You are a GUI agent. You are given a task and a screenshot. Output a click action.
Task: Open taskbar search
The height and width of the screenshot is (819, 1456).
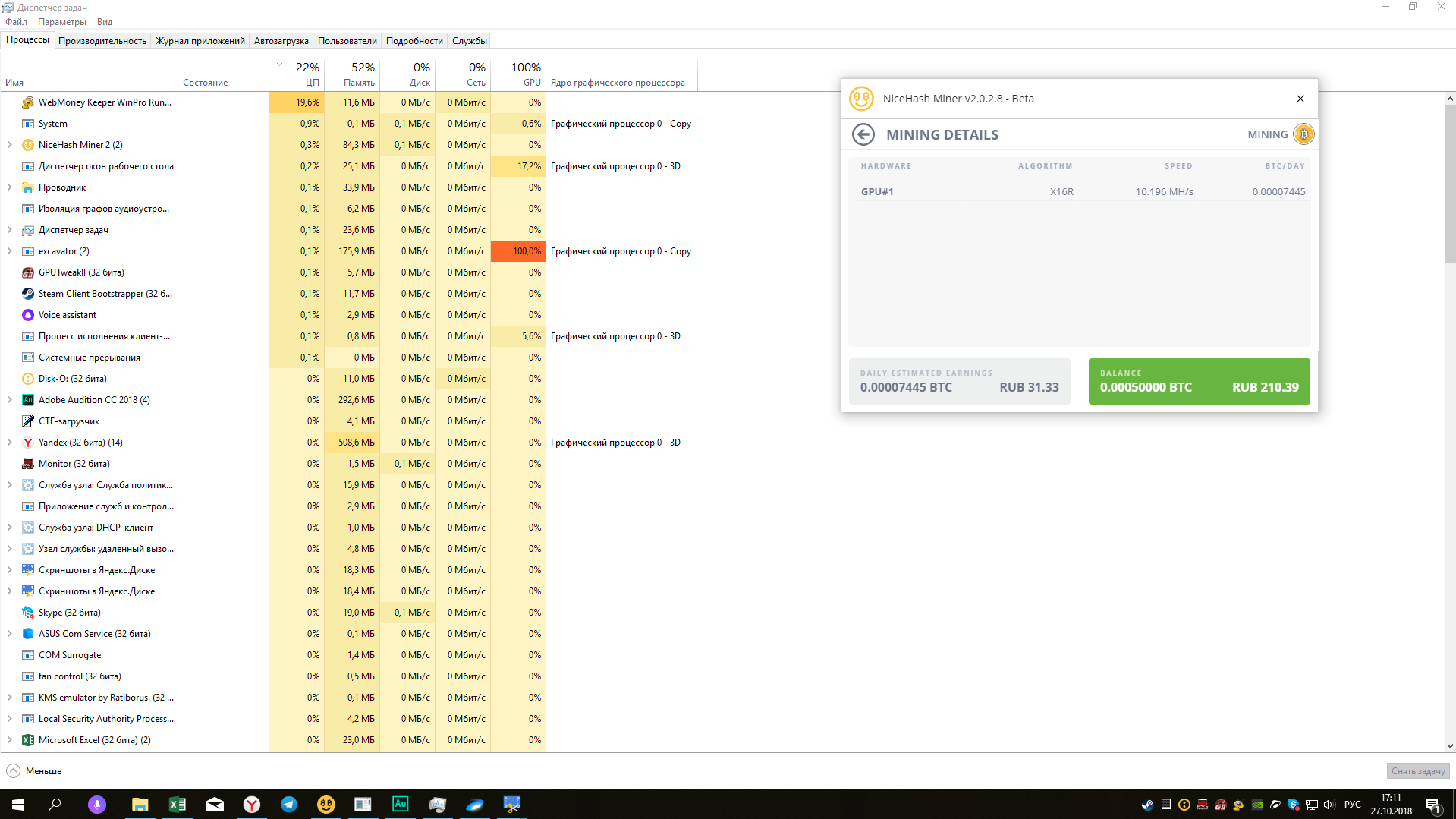[x=55, y=805]
